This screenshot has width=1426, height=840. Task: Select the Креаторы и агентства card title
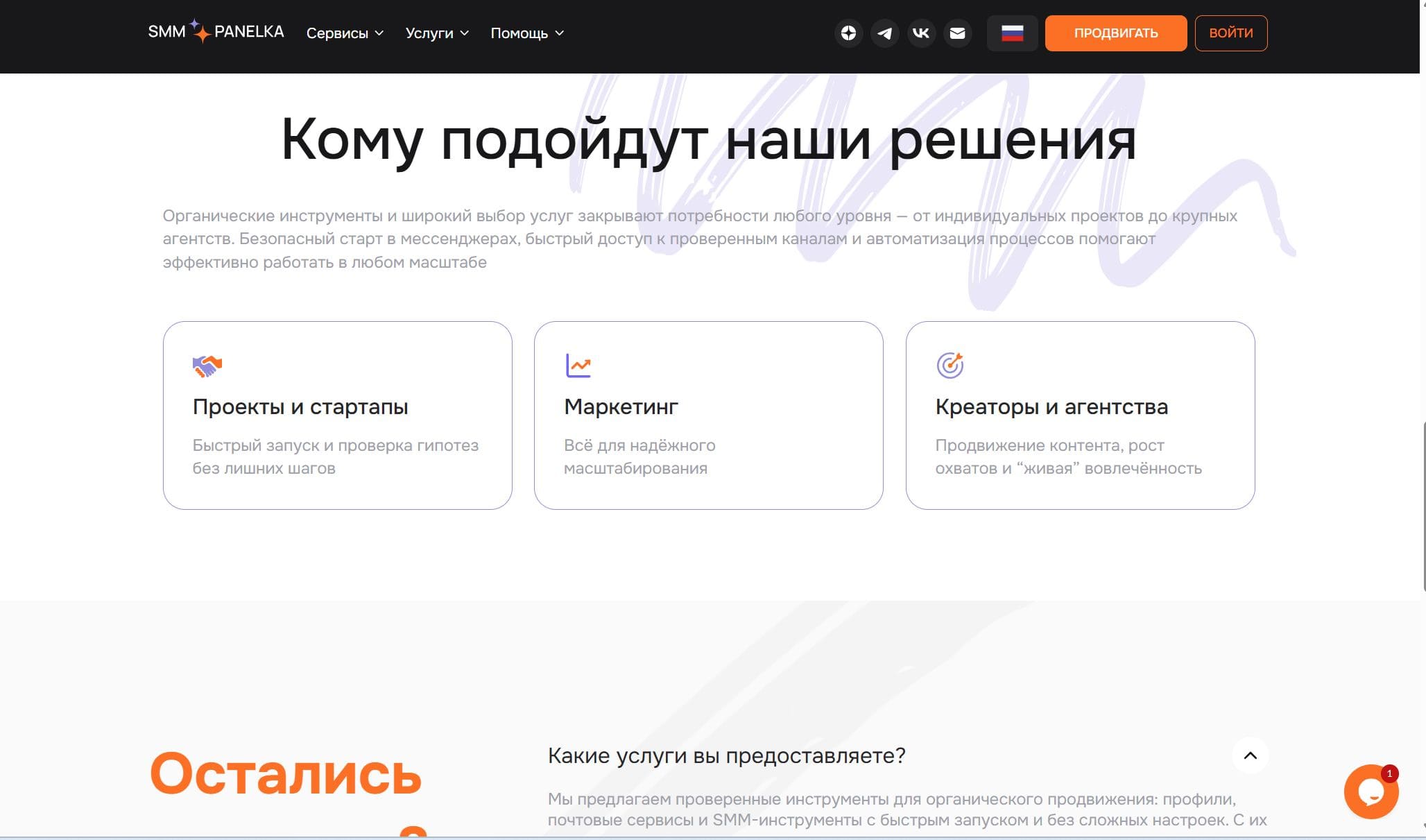[1051, 406]
